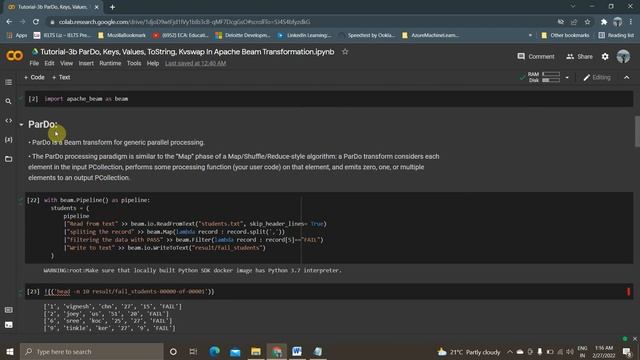The height and width of the screenshot is (360, 640).
Task: Open the Other bookmarks folder
Action: click(565, 36)
